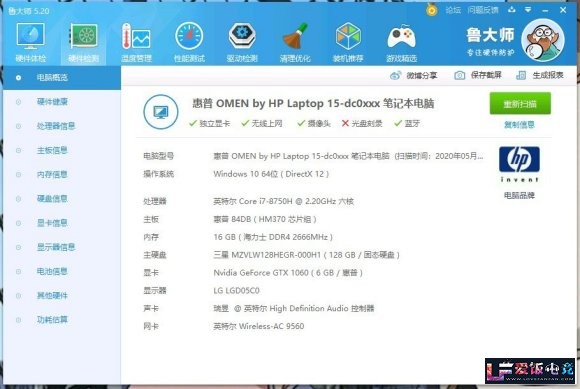Click the gold medal icon in title bar

[431, 10]
